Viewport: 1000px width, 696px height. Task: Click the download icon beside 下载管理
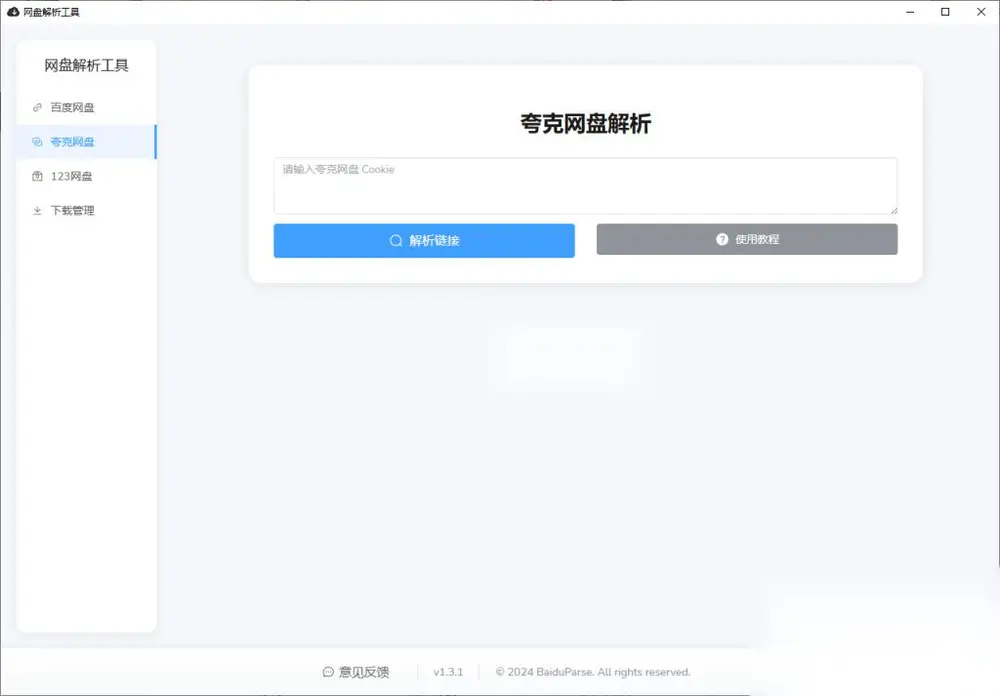37,211
